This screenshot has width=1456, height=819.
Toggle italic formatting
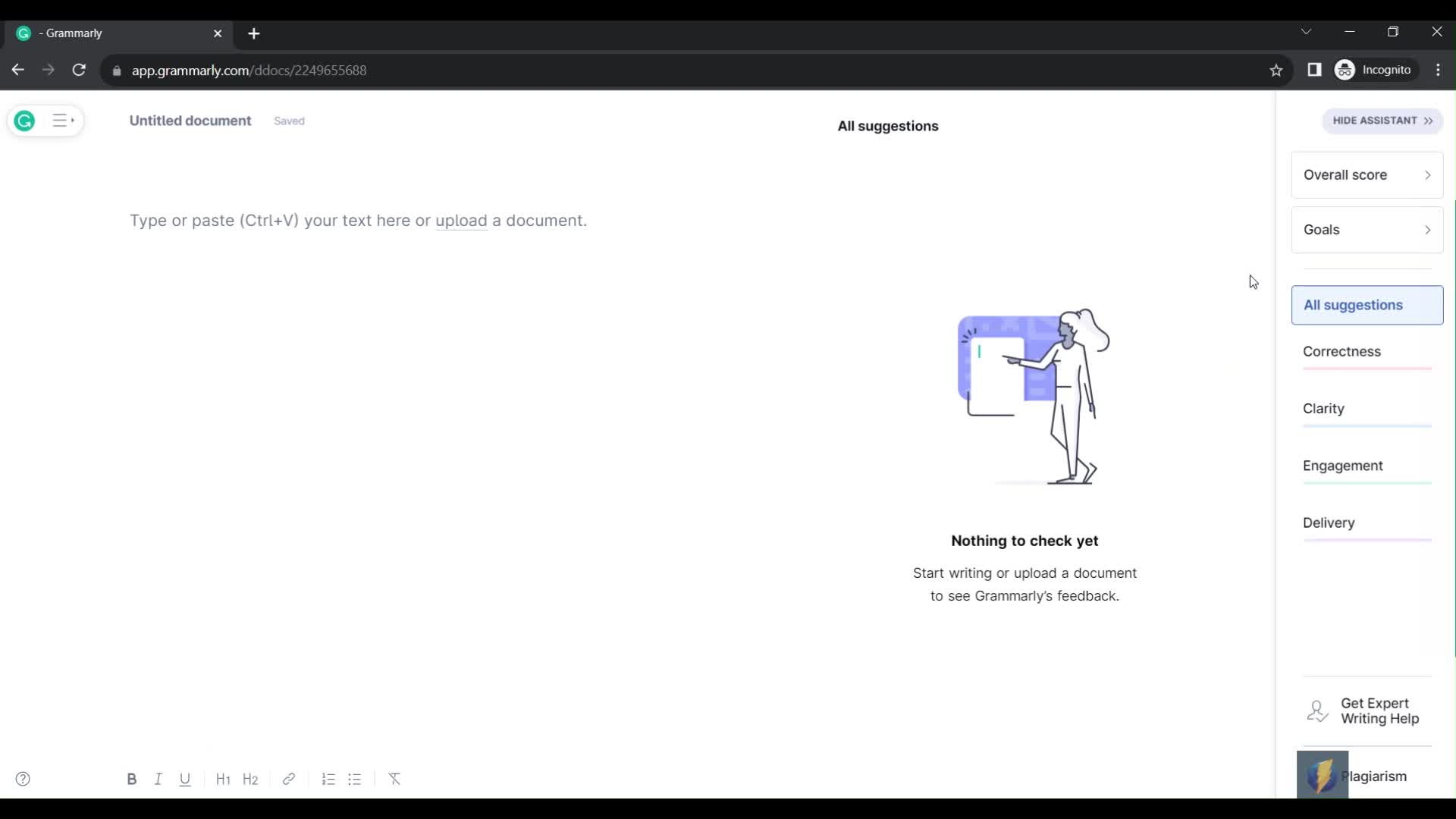coord(158,779)
